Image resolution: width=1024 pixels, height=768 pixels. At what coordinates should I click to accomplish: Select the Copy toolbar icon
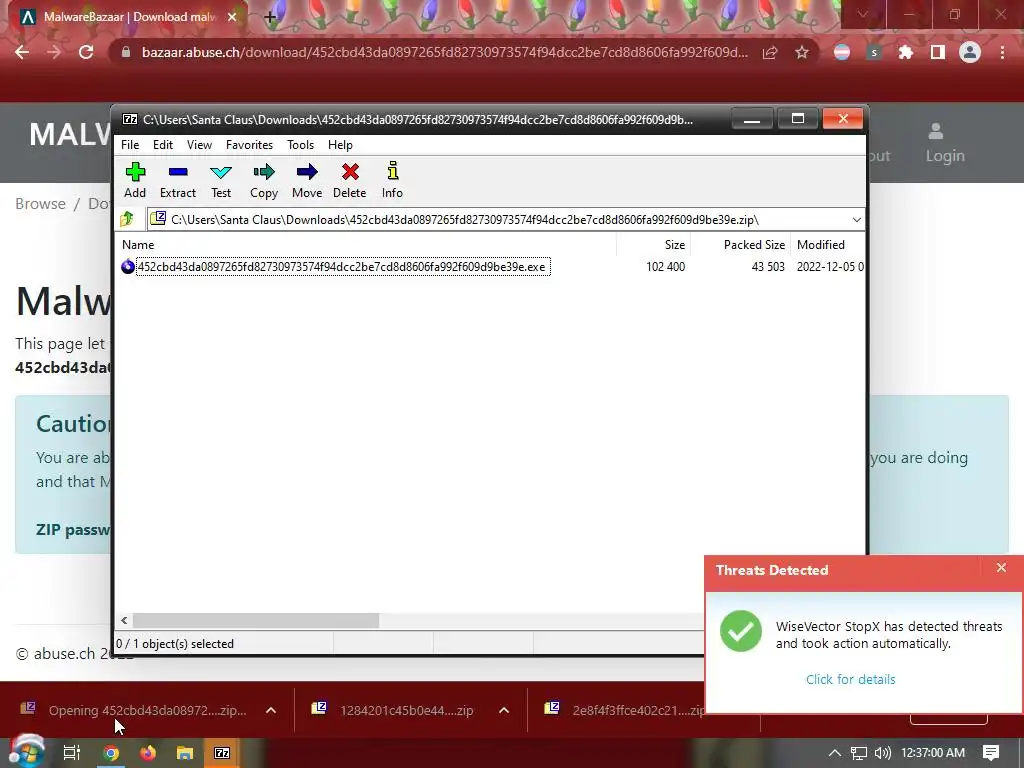tap(264, 180)
